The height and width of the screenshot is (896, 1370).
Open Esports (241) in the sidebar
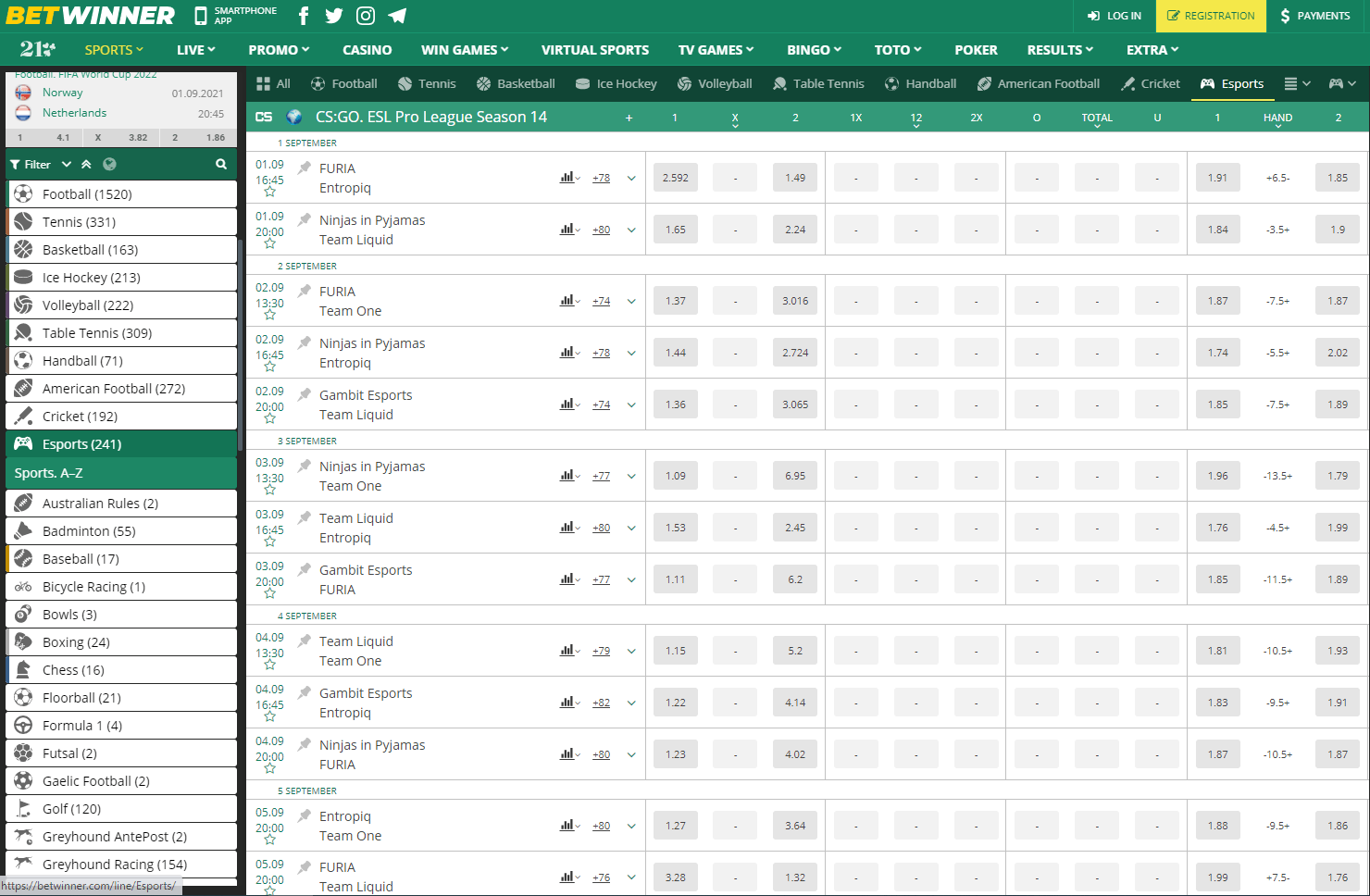(x=121, y=444)
